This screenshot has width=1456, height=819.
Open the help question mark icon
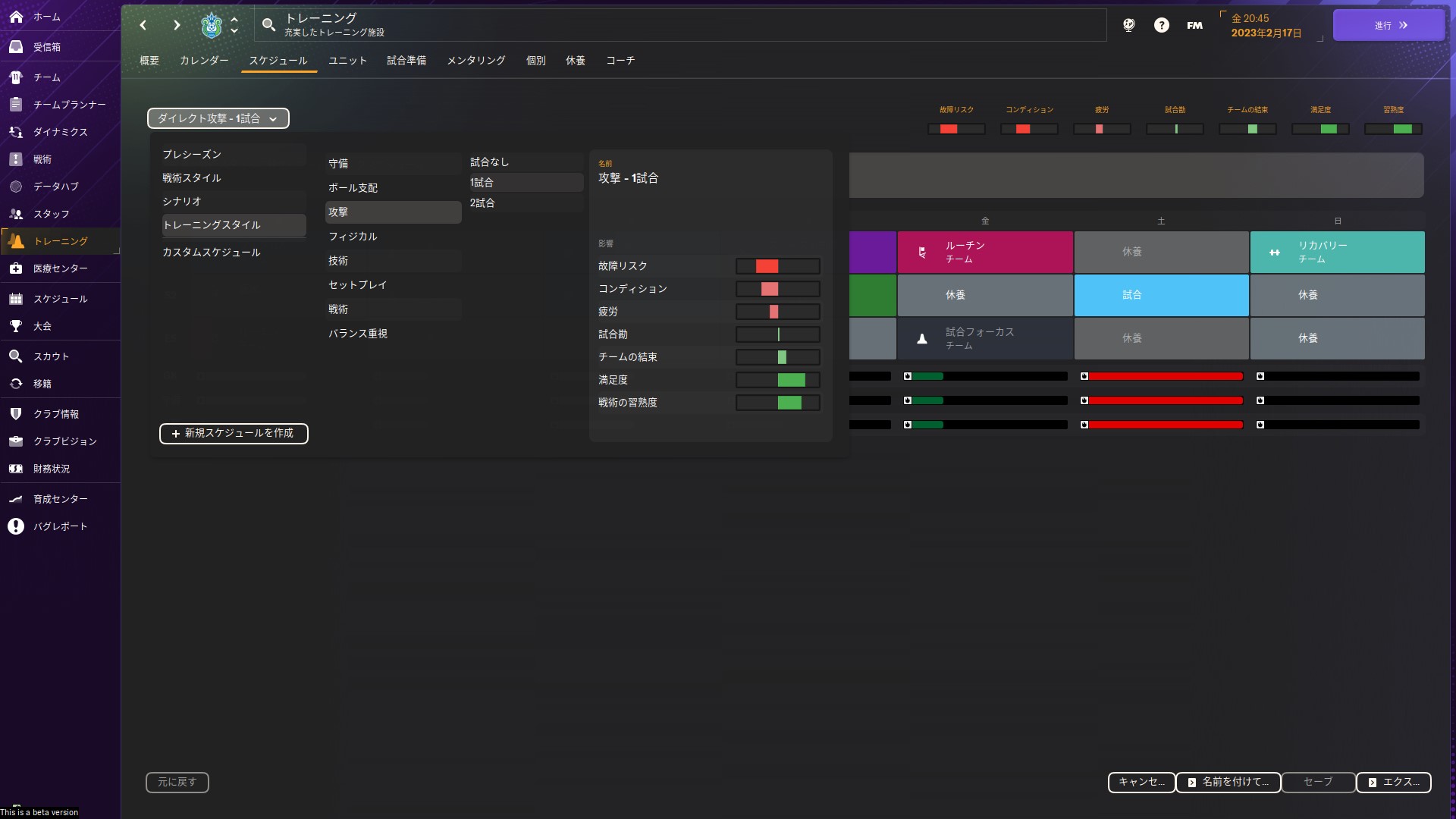(x=1161, y=25)
